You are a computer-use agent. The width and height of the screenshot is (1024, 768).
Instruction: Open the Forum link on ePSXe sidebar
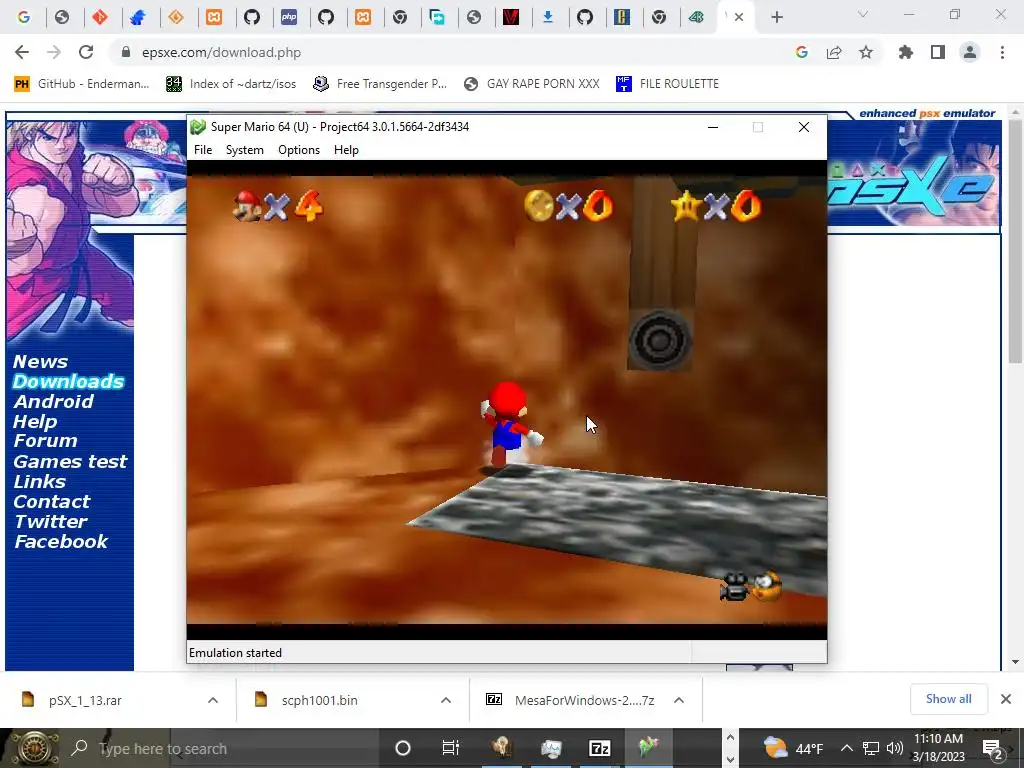(46, 441)
